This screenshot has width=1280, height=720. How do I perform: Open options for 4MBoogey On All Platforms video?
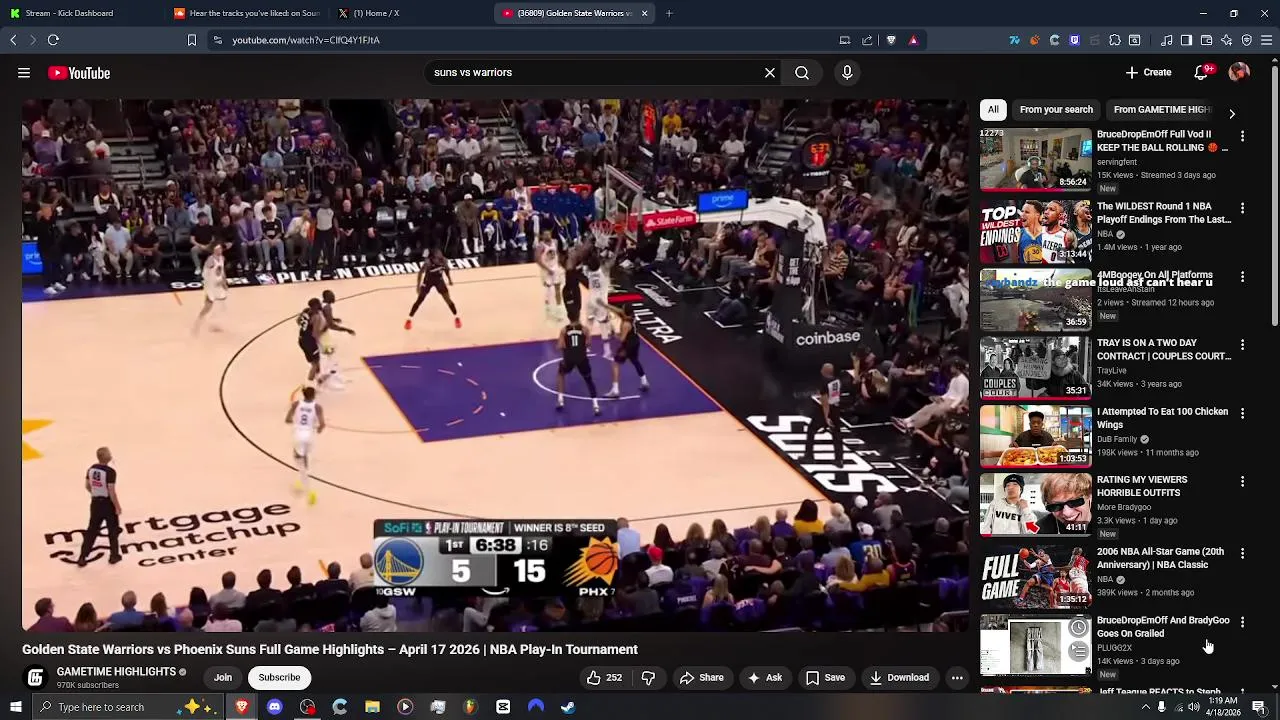point(1242,277)
